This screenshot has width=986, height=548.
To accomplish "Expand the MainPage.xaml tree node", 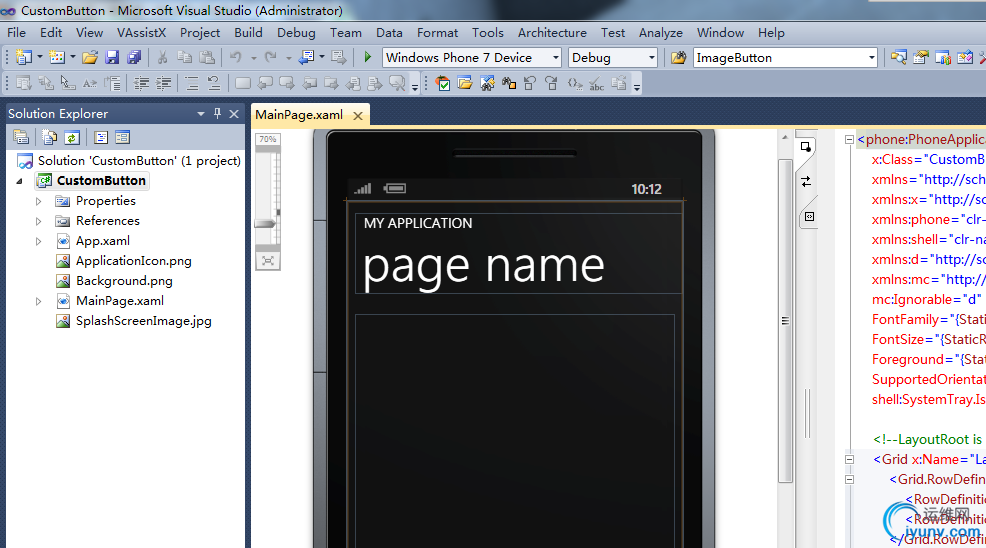I will (38, 301).
